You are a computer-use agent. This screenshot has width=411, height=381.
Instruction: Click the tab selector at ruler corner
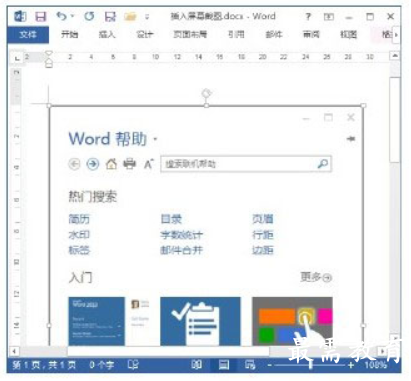point(16,57)
